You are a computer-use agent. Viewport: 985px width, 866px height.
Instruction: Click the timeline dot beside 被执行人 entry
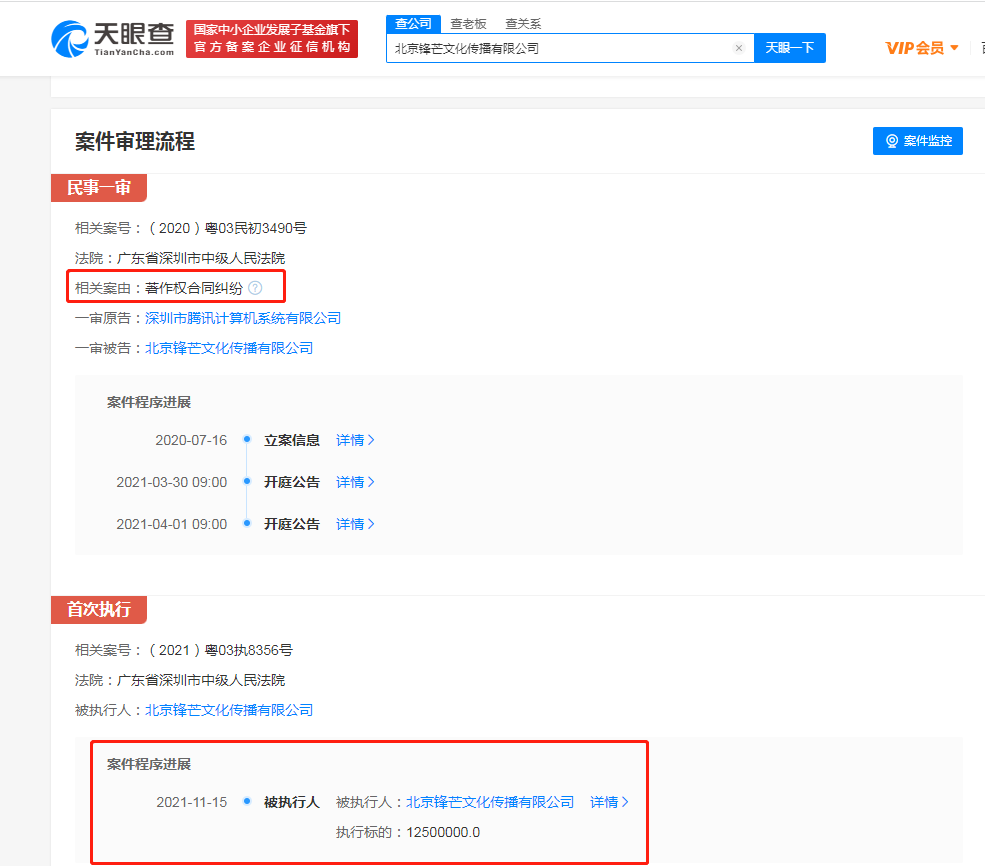(246, 801)
